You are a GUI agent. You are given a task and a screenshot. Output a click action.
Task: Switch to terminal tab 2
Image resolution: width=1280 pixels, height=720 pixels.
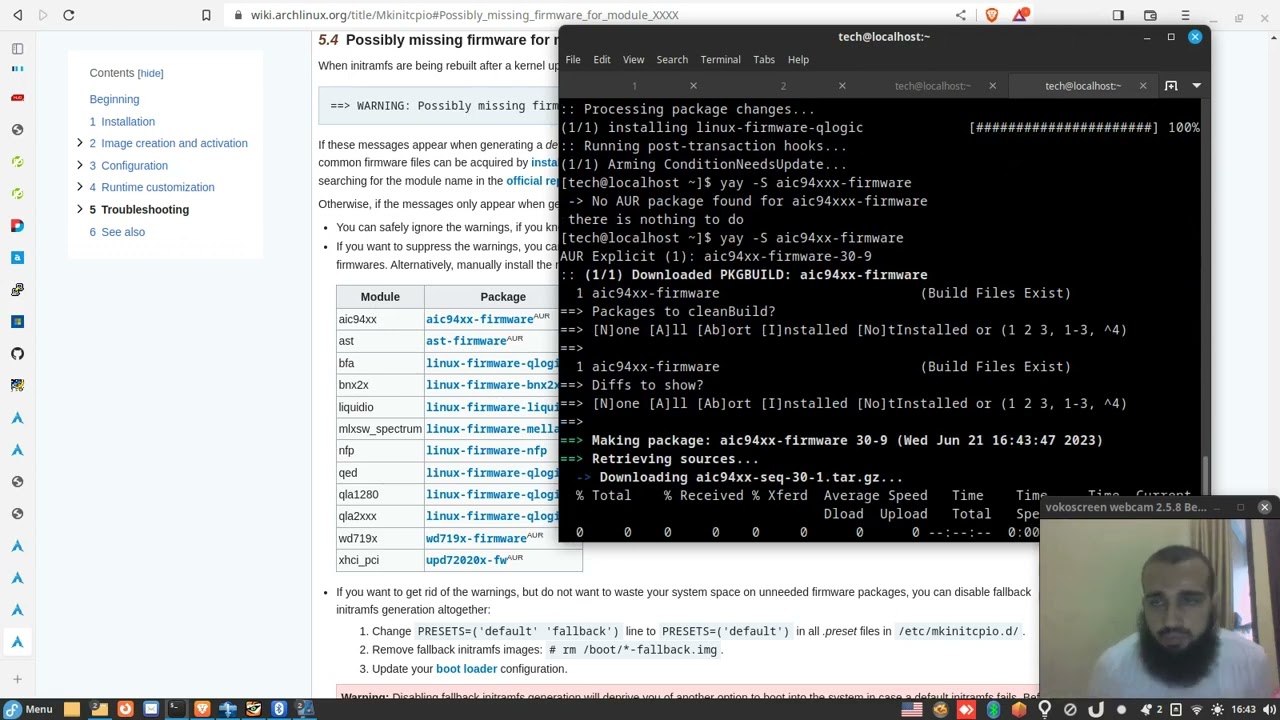click(x=783, y=86)
